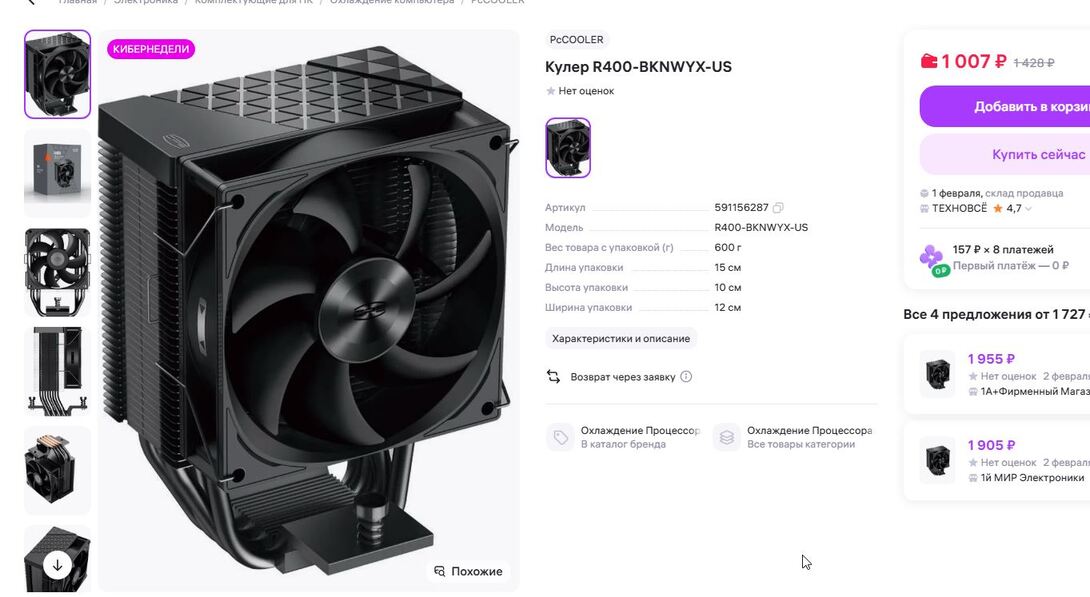
Task: Click the return info circle icon
Action: (x=686, y=377)
